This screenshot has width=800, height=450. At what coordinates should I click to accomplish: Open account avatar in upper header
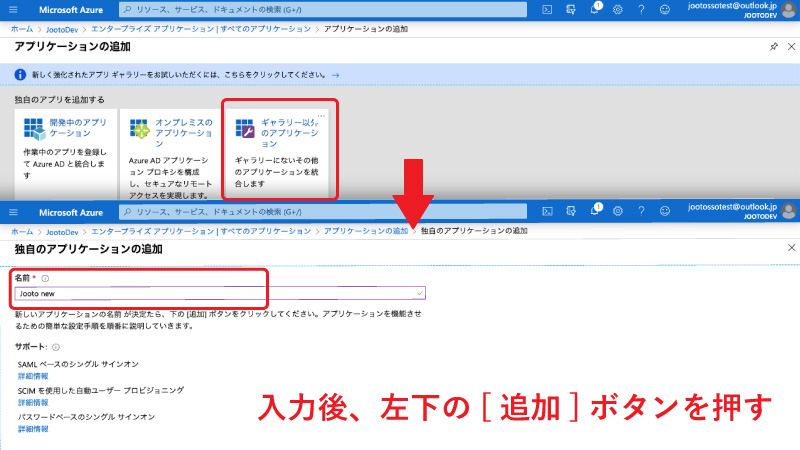(x=789, y=10)
